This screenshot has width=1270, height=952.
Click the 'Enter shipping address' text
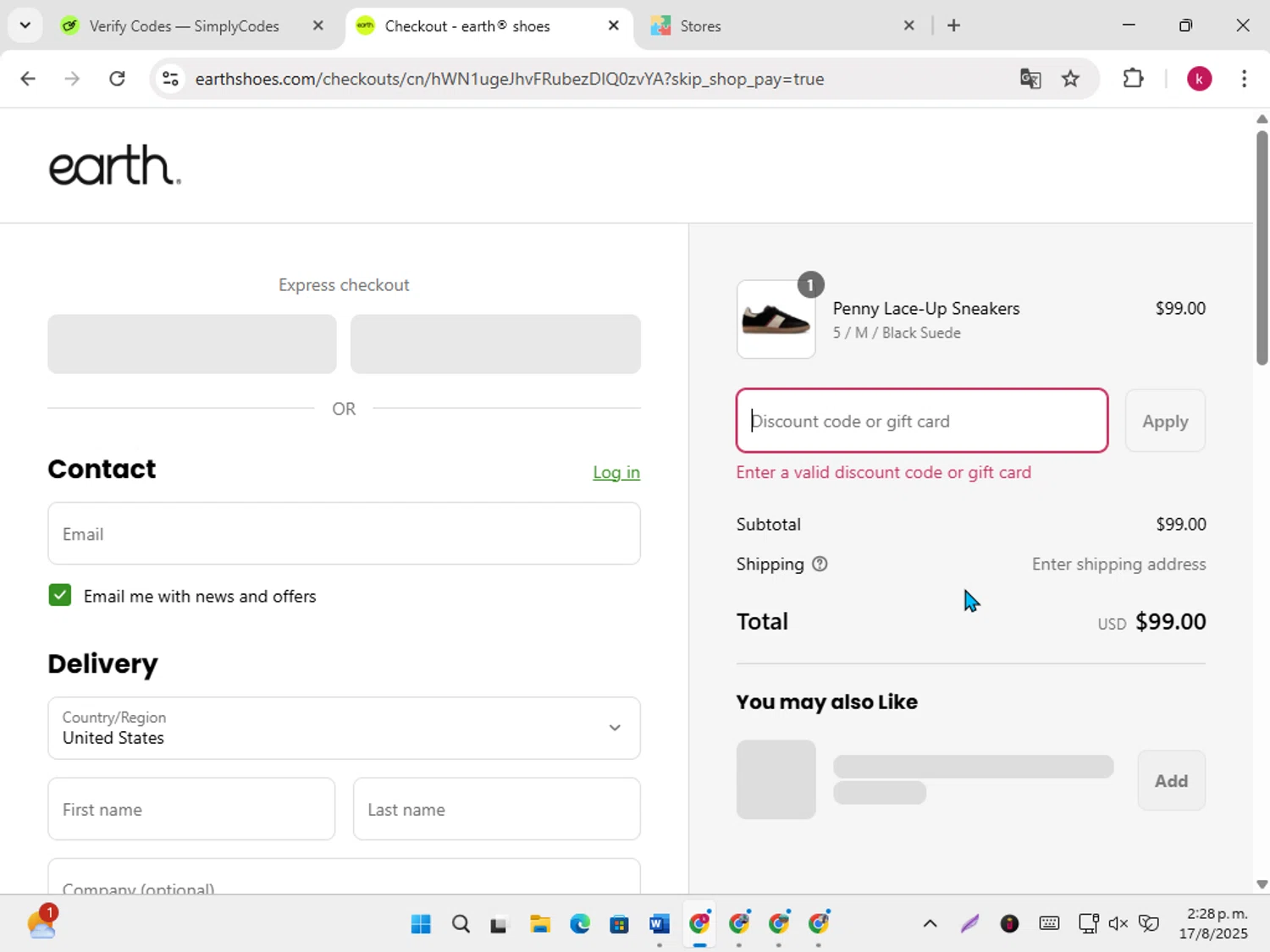[1118, 564]
